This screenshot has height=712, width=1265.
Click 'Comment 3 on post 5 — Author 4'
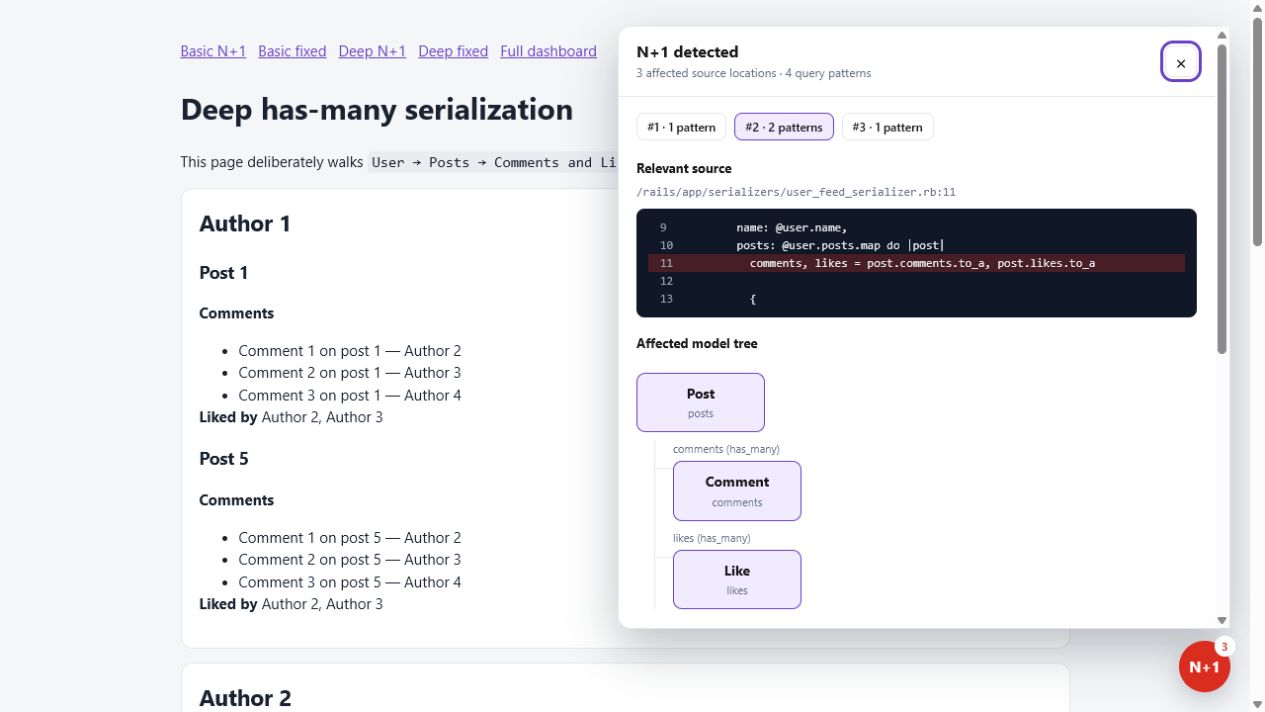(349, 582)
